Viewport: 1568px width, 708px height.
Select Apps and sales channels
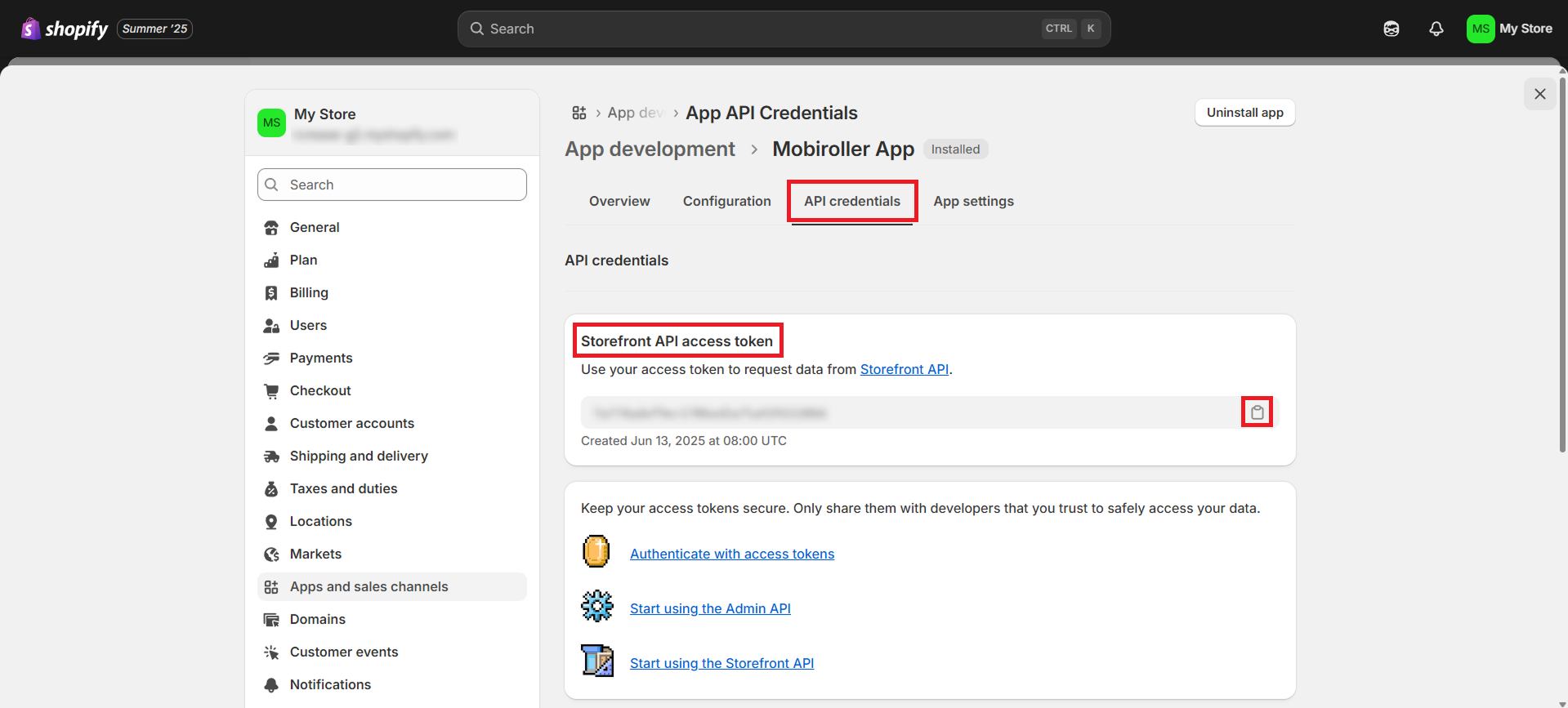pyautogui.click(x=392, y=586)
